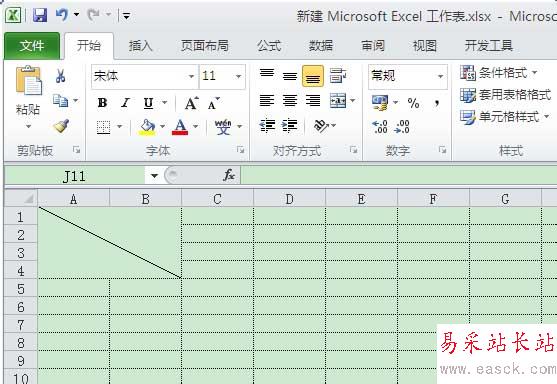Open text orientation ab icon

(x=321, y=126)
